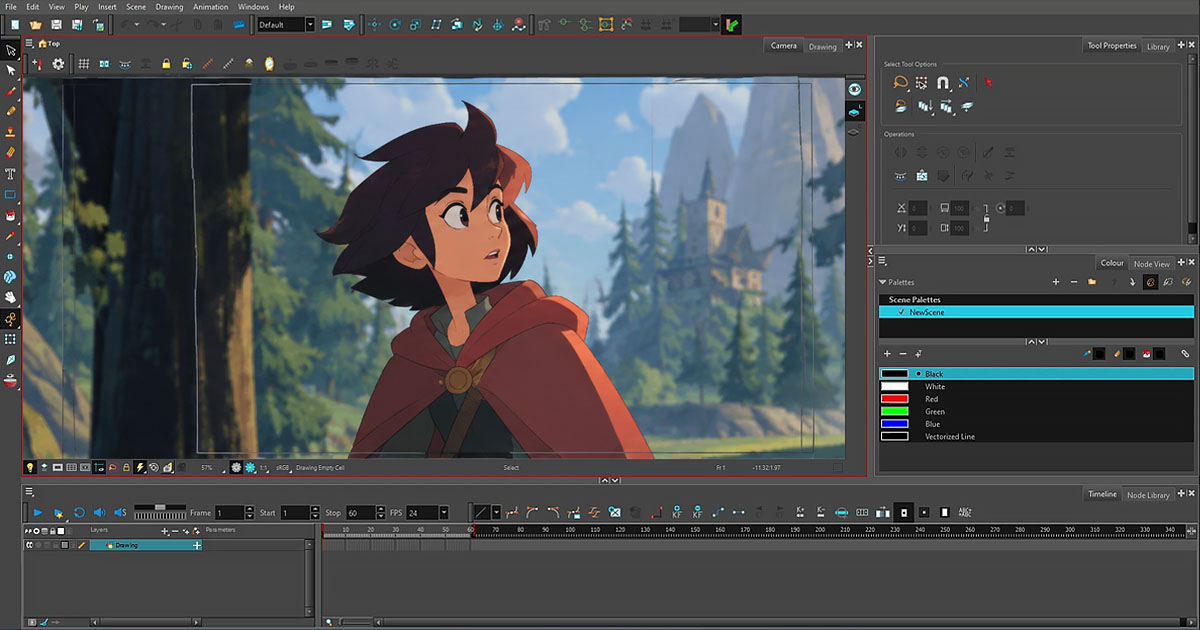Select the Pencil tool in left toolbar
Screen dimensions: 1200x630
pos(11,111)
